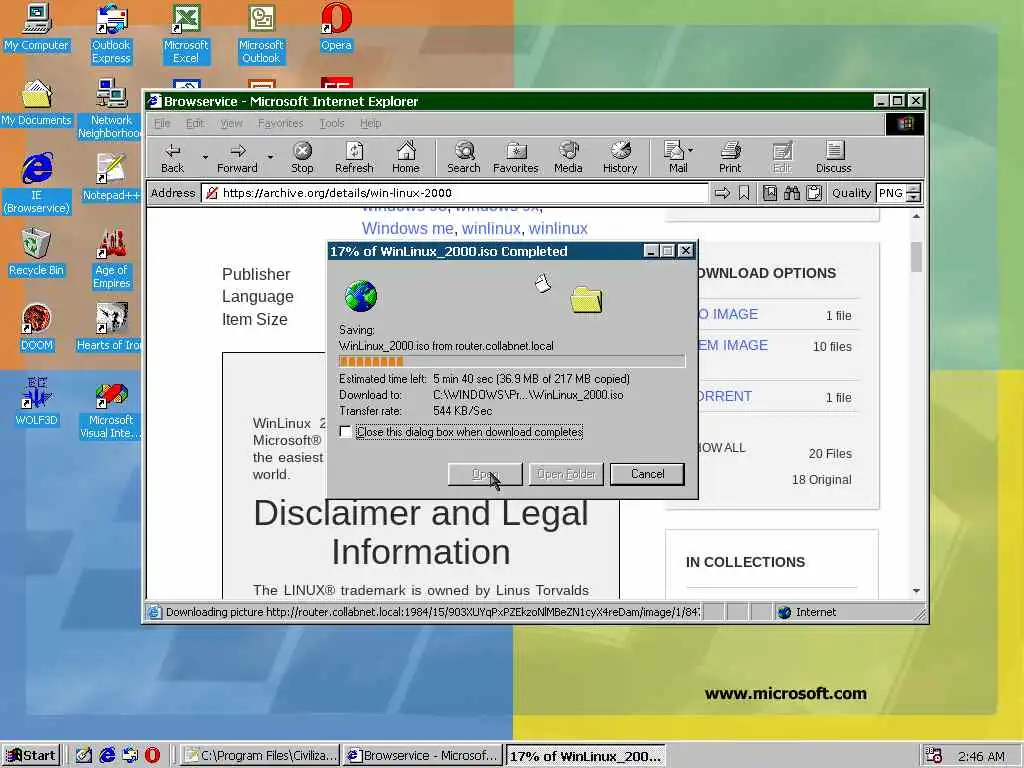Open the View menu
Image resolution: width=1024 pixels, height=768 pixels.
(231, 123)
